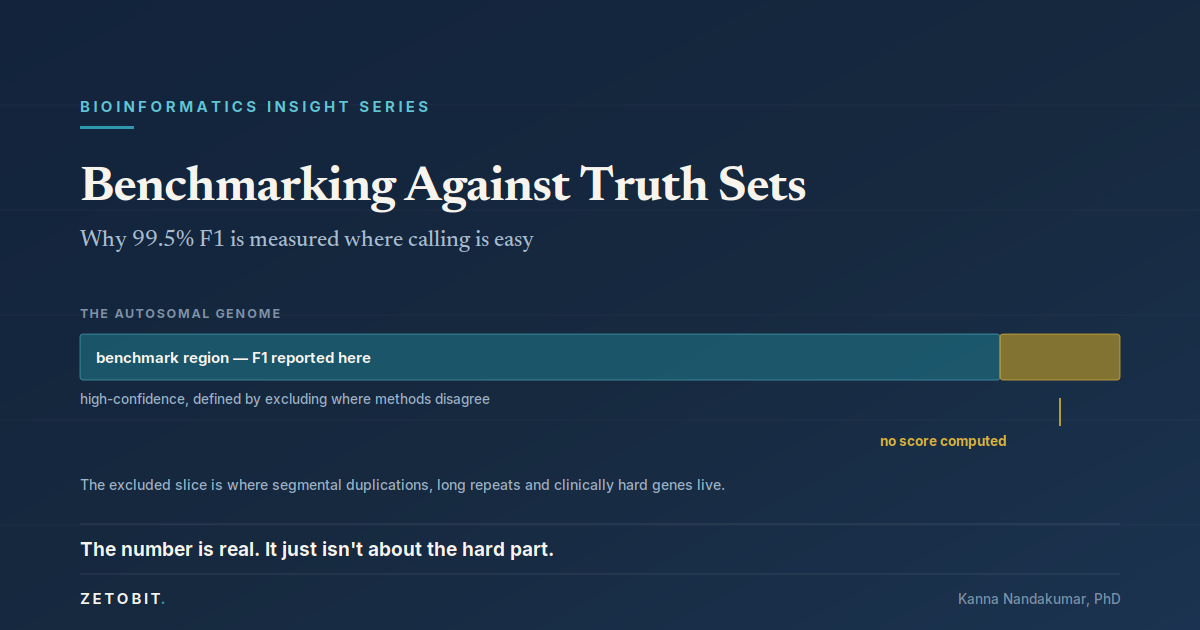Viewport: 1200px width, 630px height.
Task: Select the 'Benchmarking Against Truth Sets' headline
Action: [443, 185]
